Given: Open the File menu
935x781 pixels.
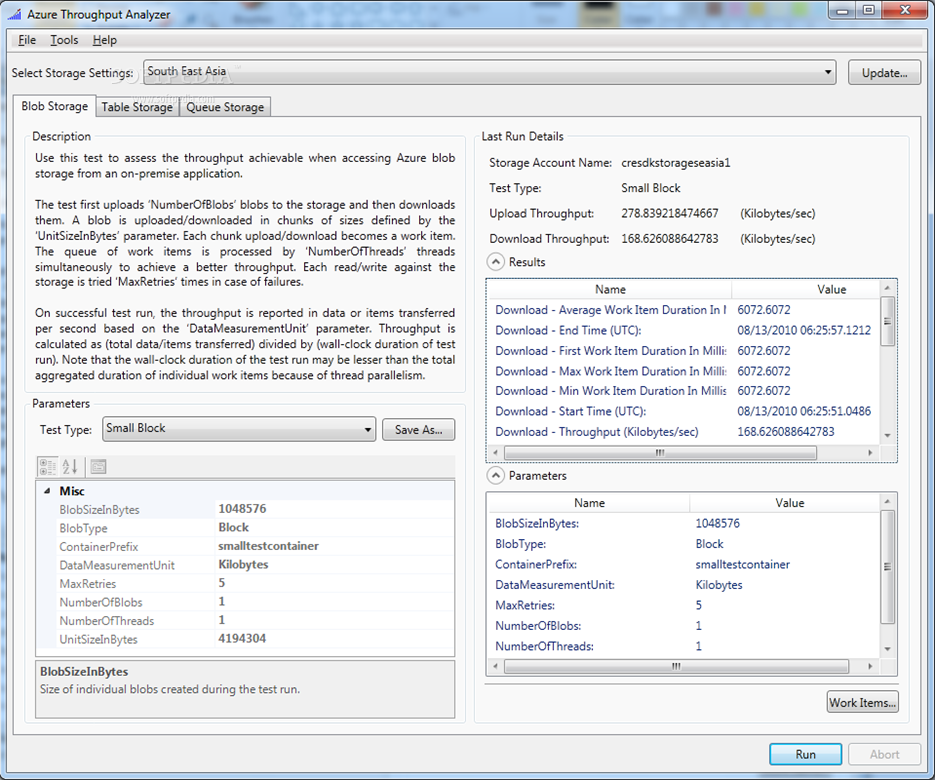Looking at the screenshot, I should pos(27,40).
